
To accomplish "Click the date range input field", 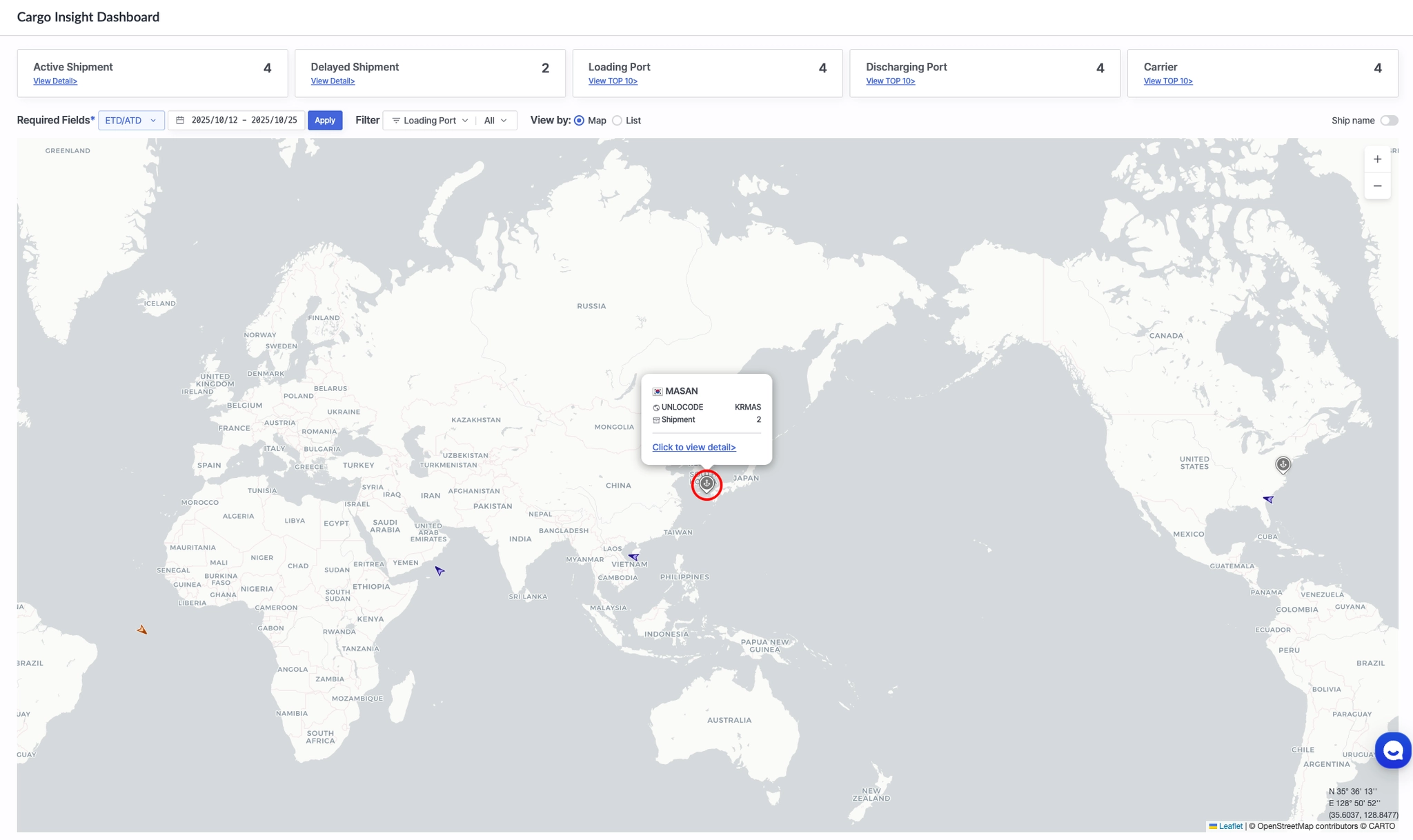I will (x=237, y=121).
